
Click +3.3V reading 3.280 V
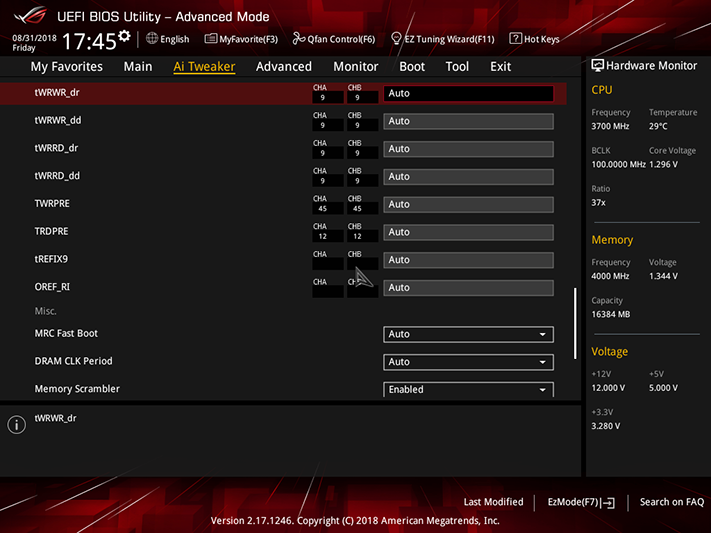(606, 426)
